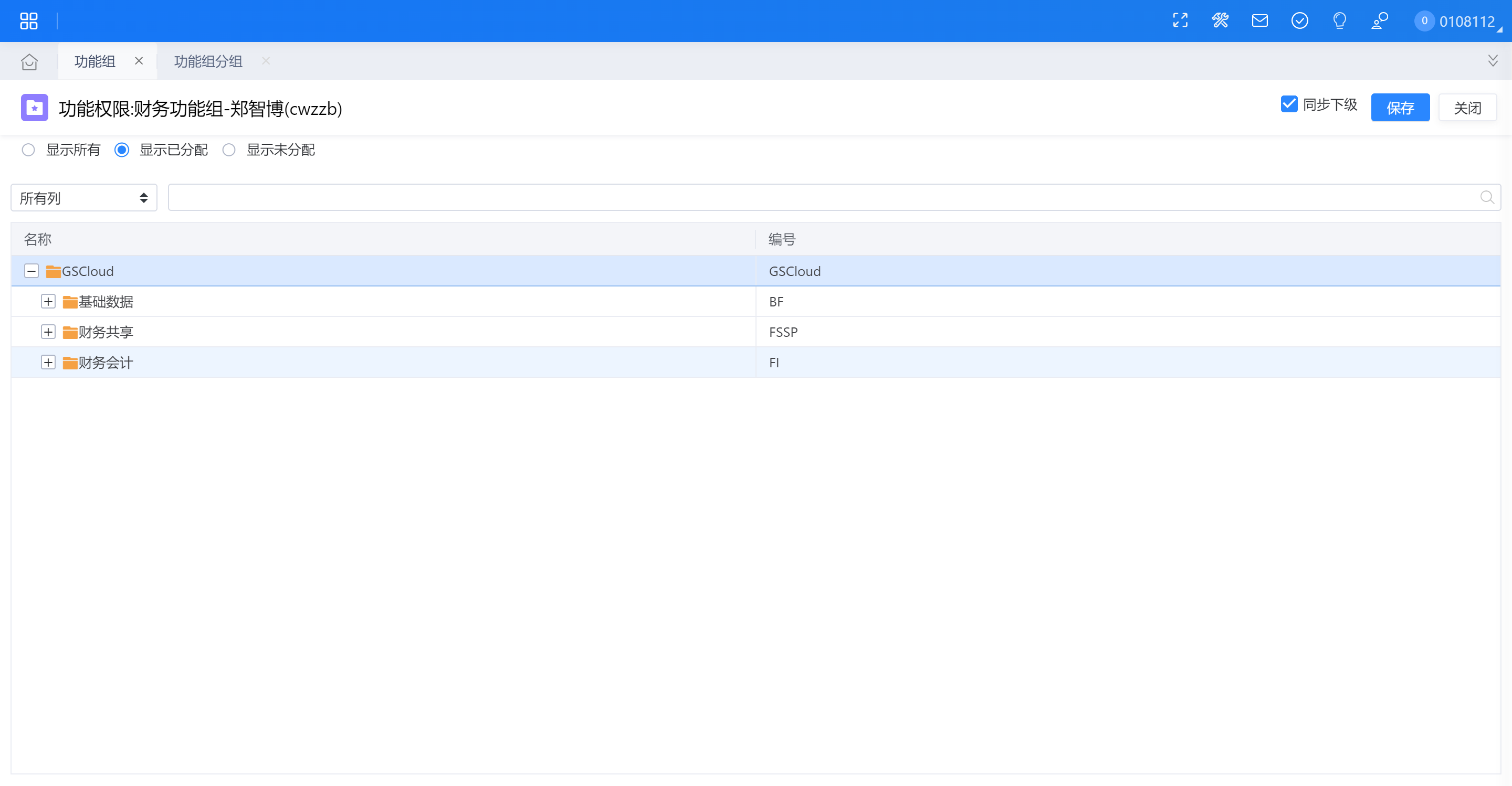This screenshot has width=1512, height=786.
Task: Open the checkmark tasks icon
Action: [x=1299, y=21]
